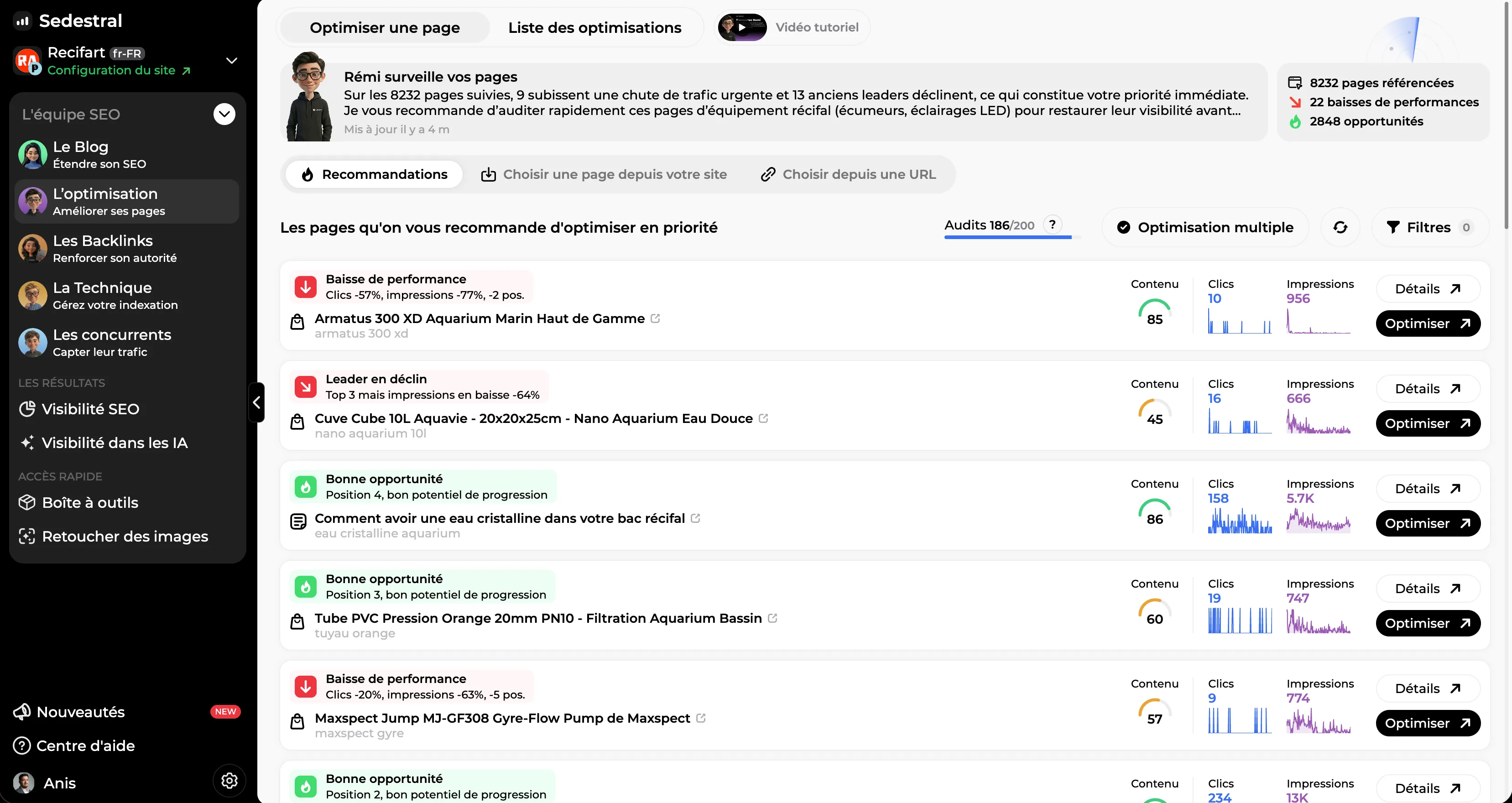Open Les concurrents in sidebar
The image size is (1512, 803).
[127, 342]
